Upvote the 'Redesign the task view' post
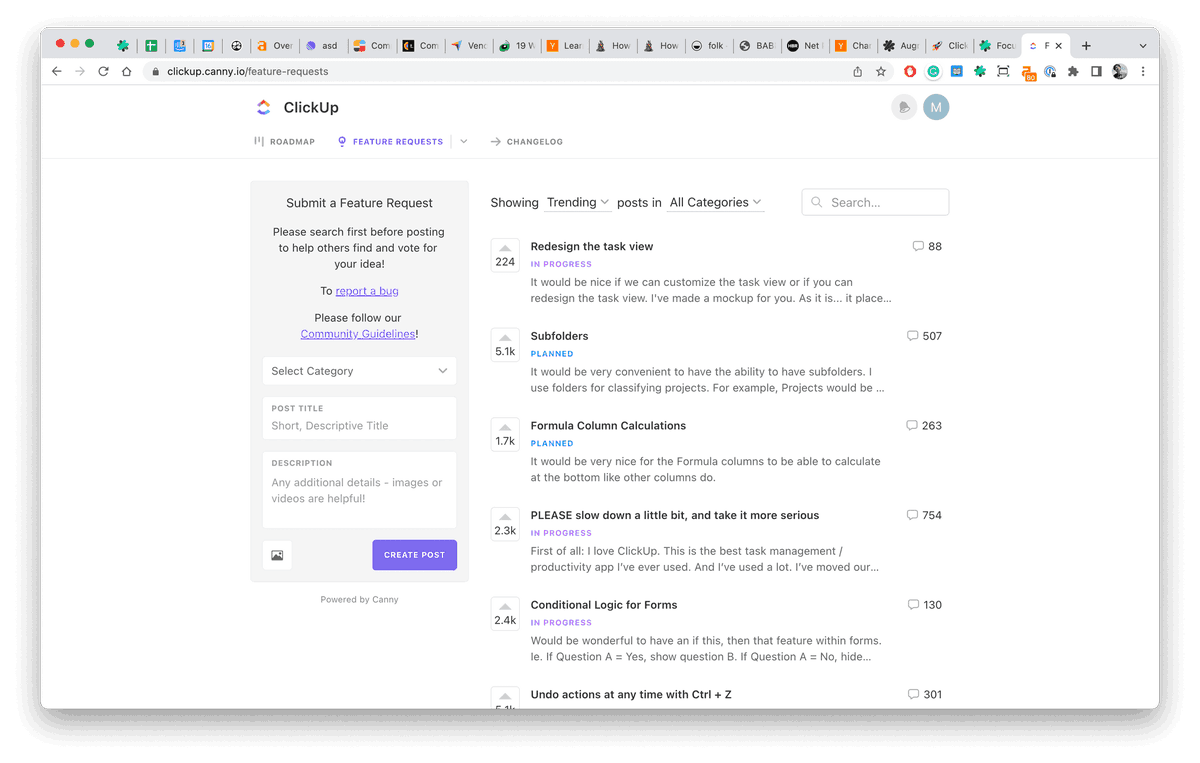 505,256
